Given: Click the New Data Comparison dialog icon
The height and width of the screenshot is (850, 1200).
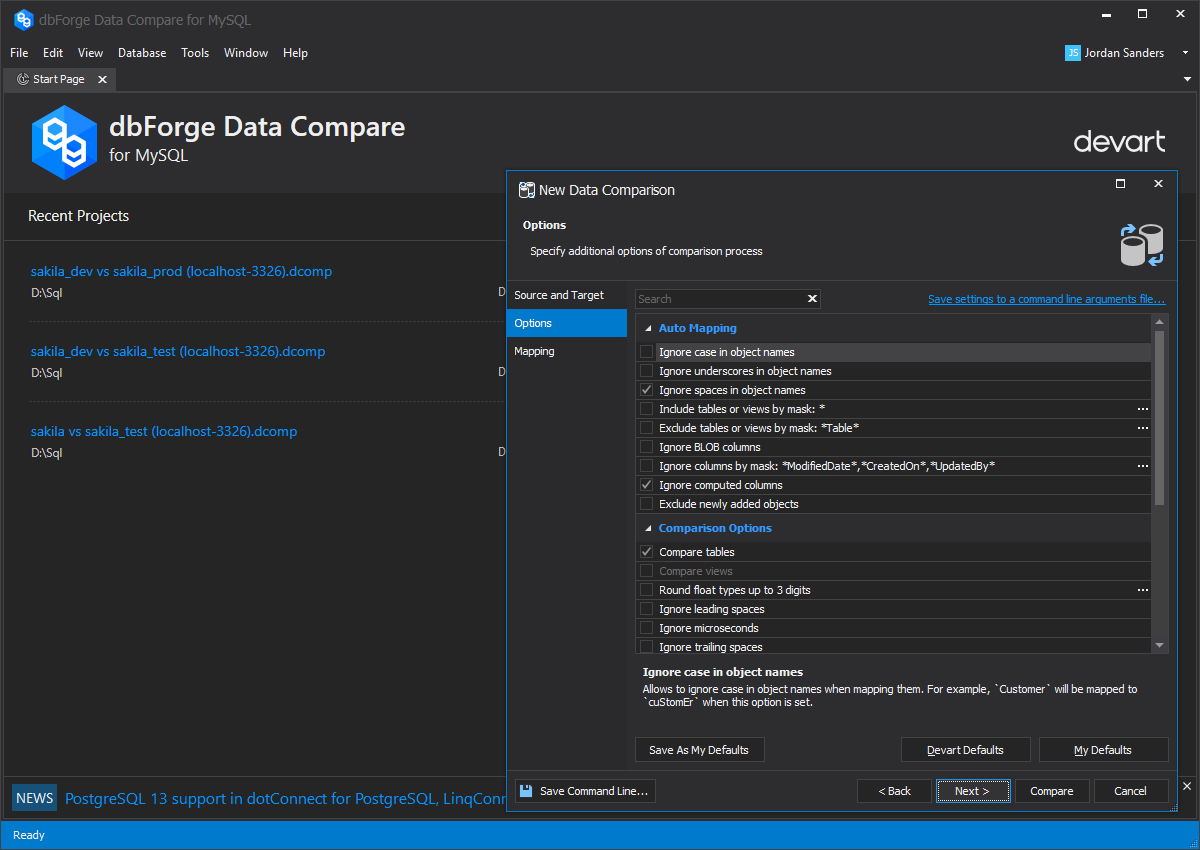Looking at the screenshot, I should [x=526, y=190].
